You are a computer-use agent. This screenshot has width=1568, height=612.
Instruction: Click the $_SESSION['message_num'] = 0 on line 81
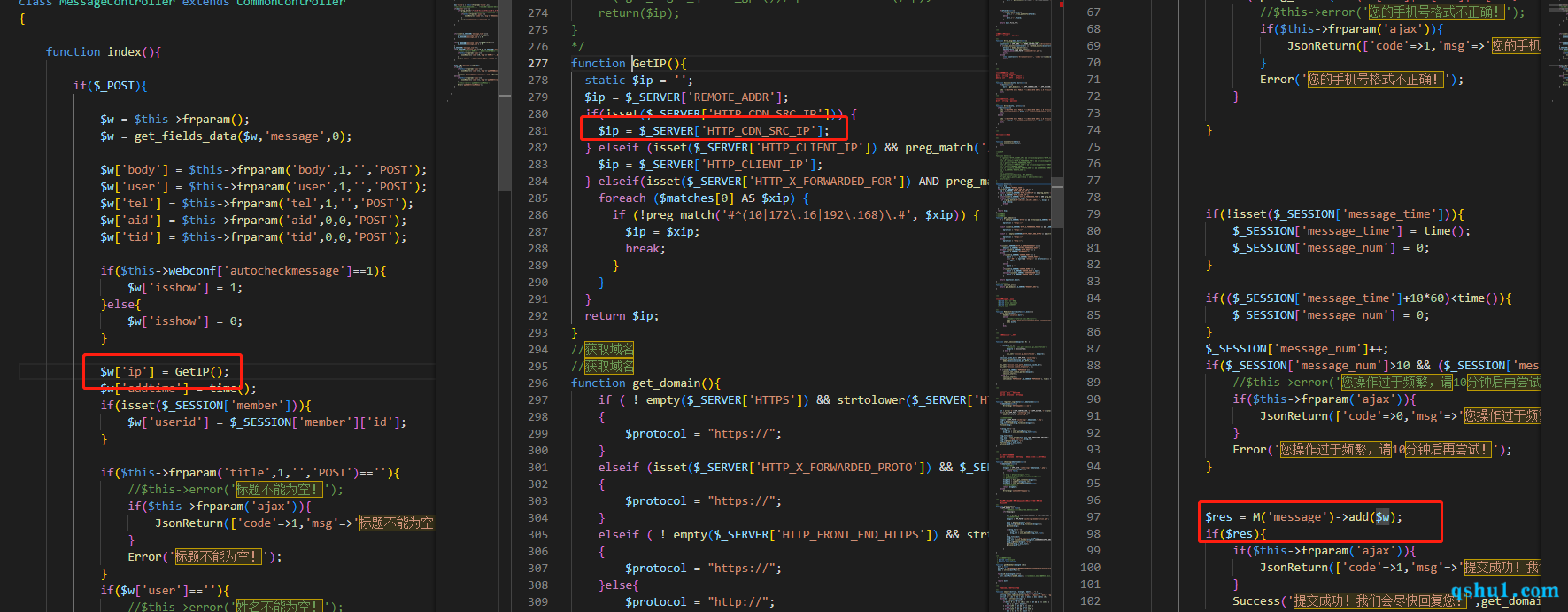coord(1331,247)
